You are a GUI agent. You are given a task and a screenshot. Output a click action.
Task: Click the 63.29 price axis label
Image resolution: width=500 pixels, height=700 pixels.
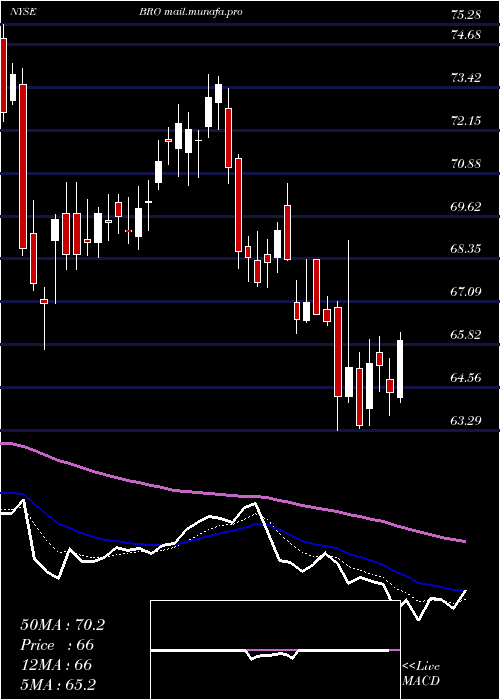point(466,420)
